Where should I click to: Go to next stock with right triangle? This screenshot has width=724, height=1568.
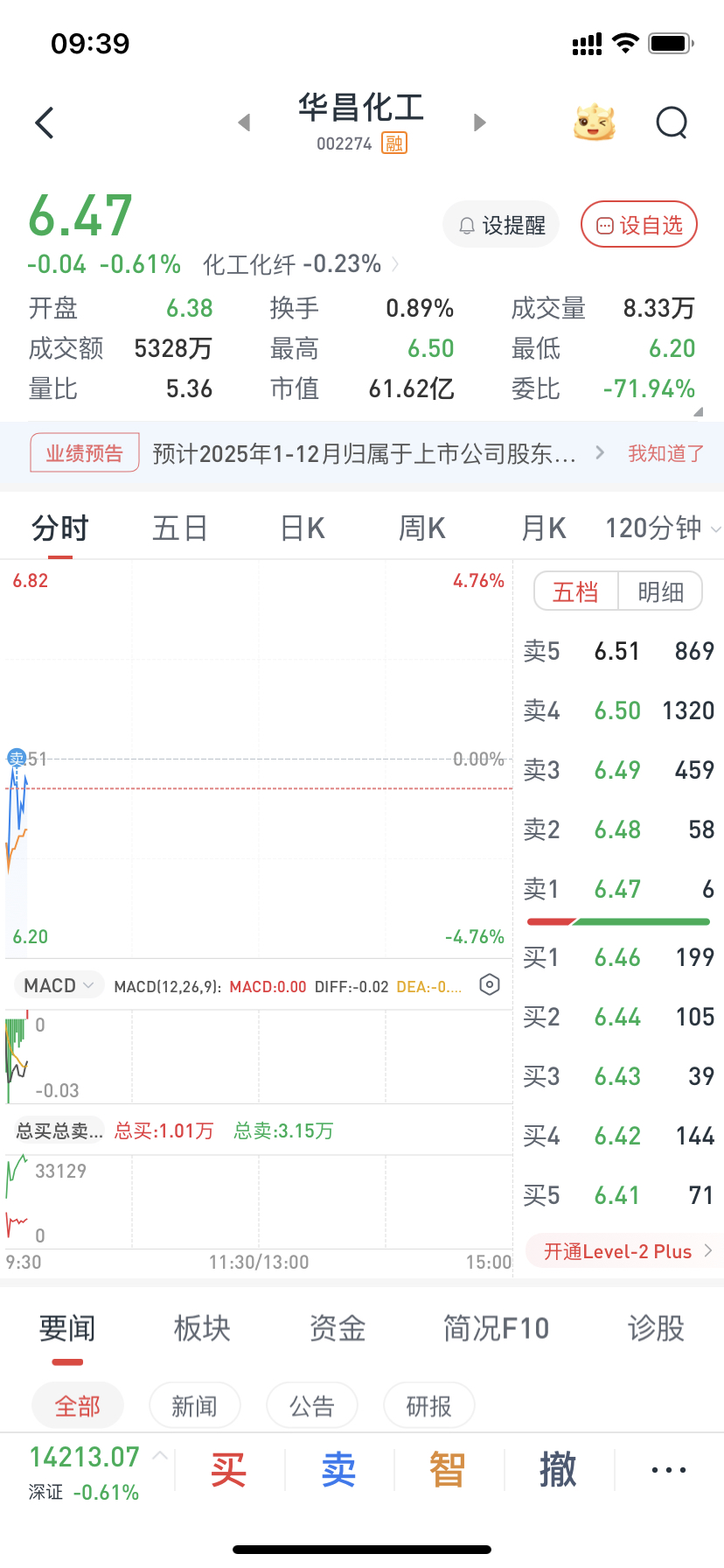[479, 122]
